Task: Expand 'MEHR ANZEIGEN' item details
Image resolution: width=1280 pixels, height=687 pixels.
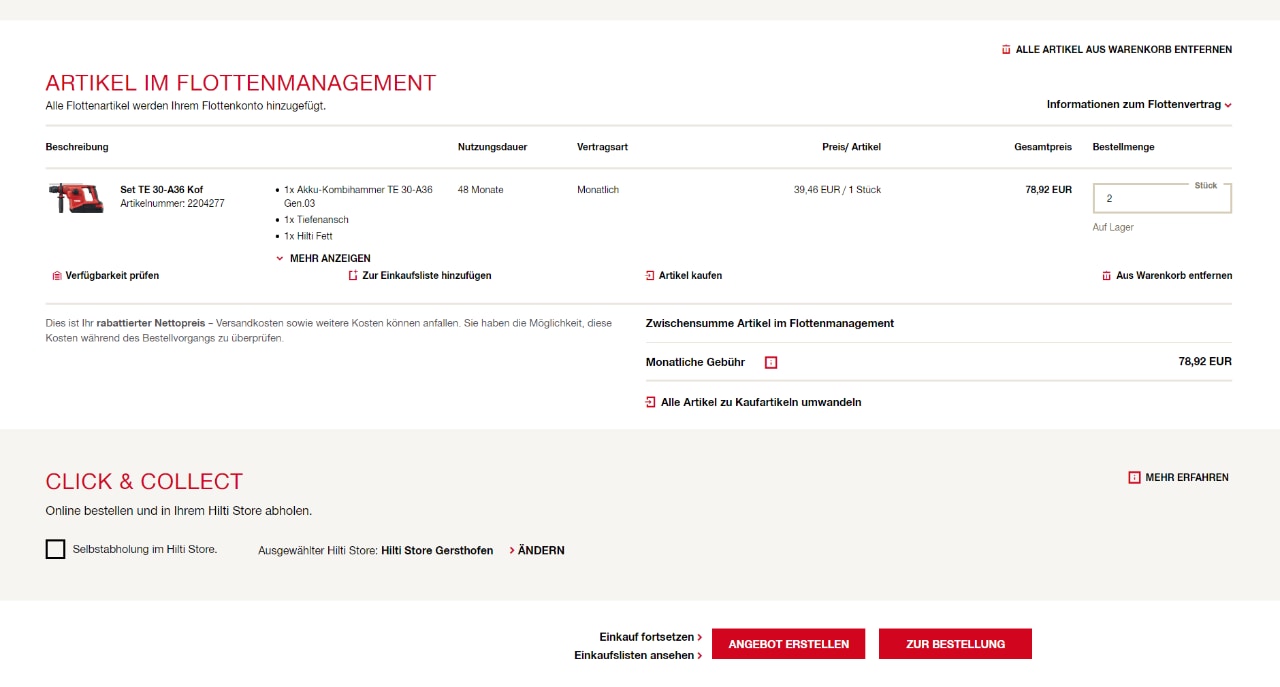Action: tap(323, 258)
